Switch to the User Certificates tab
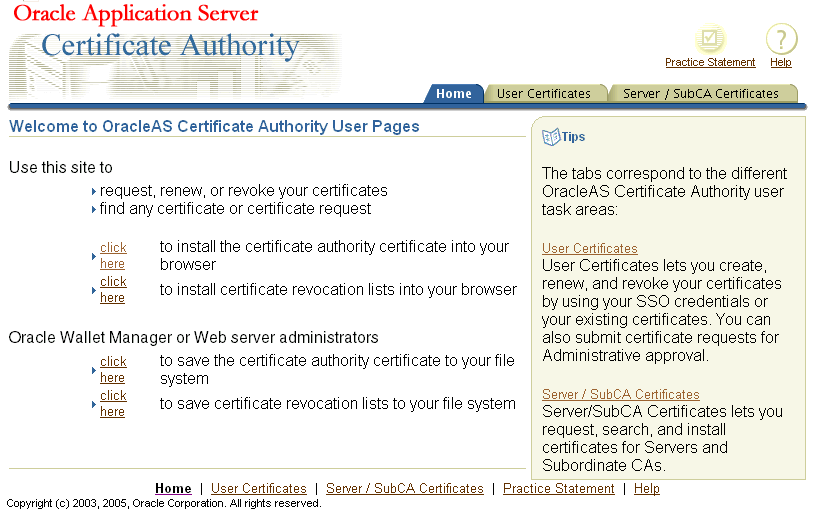 coord(544,94)
